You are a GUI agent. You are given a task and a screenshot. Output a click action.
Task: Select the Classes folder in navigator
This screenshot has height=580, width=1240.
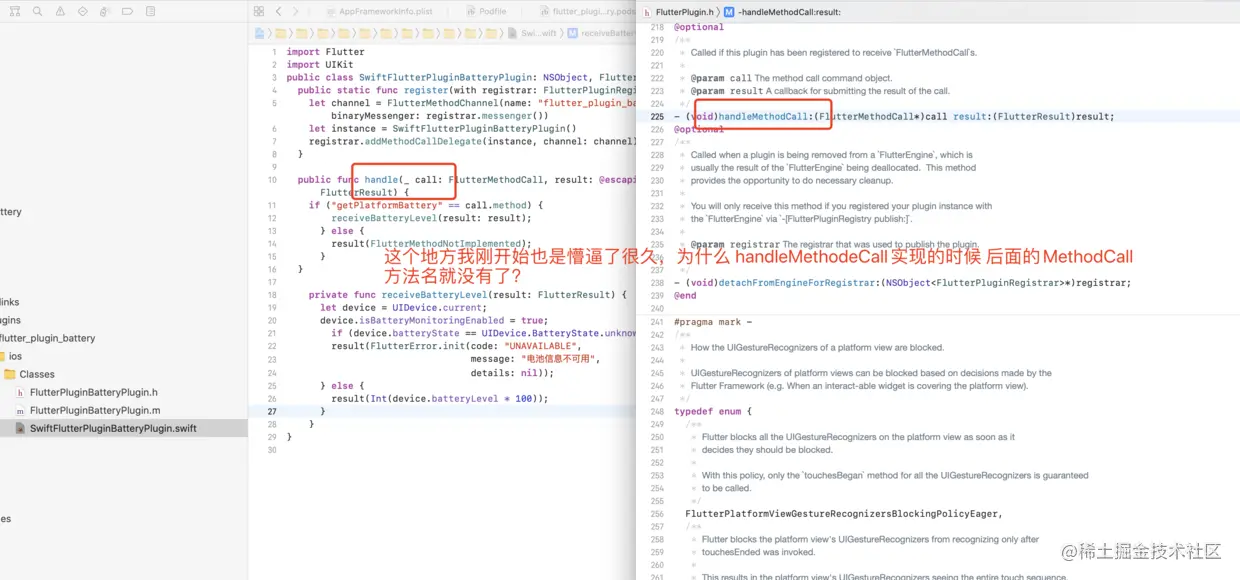[x=30, y=374]
